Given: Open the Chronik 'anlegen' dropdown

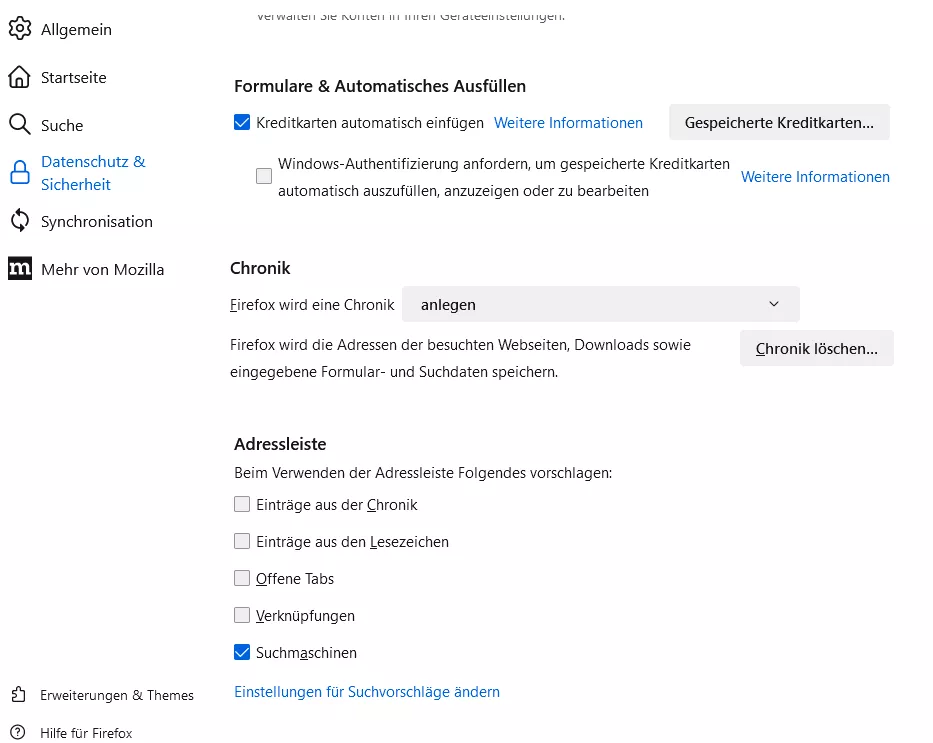Looking at the screenshot, I should coord(600,304).
